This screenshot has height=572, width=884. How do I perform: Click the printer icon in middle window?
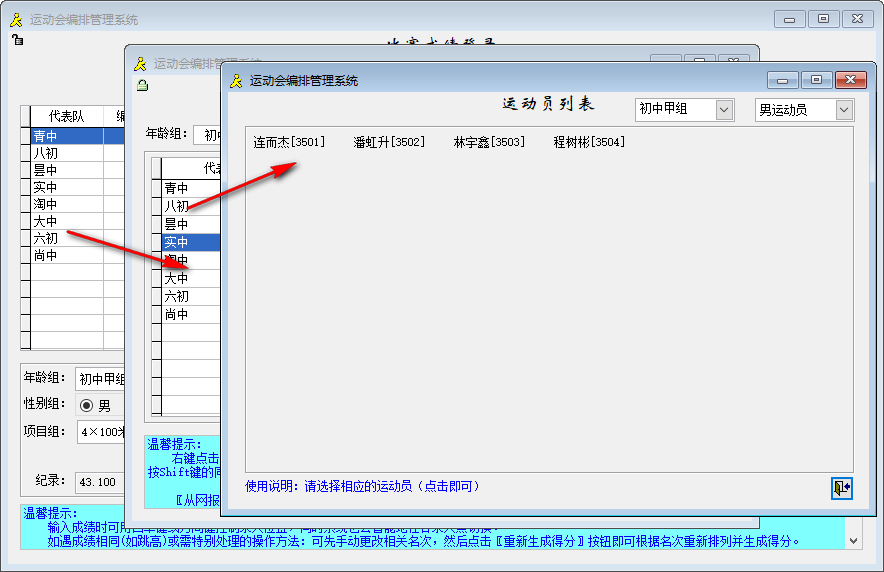(142, 85)
